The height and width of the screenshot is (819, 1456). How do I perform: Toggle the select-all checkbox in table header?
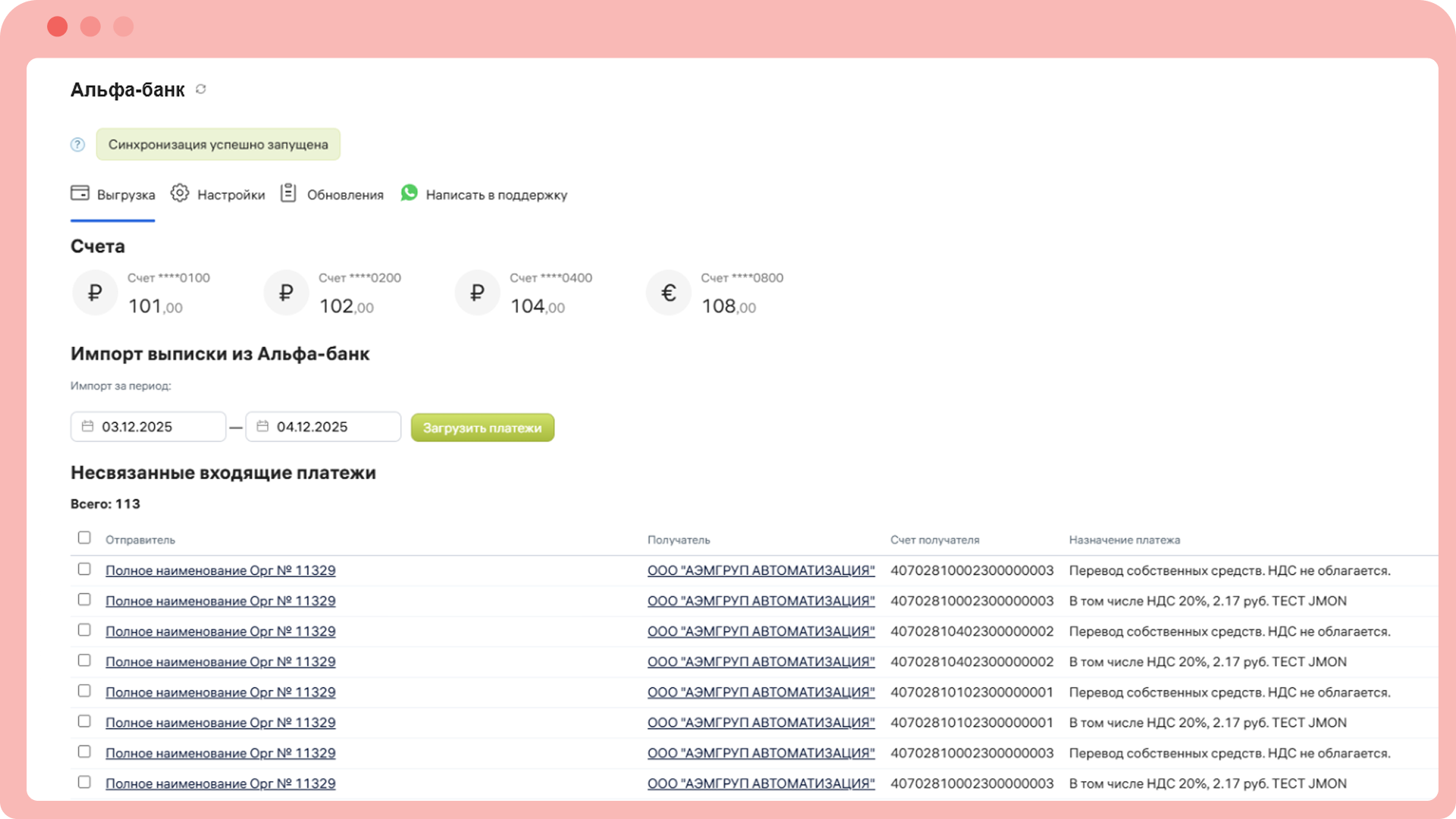tap(84, 538)
